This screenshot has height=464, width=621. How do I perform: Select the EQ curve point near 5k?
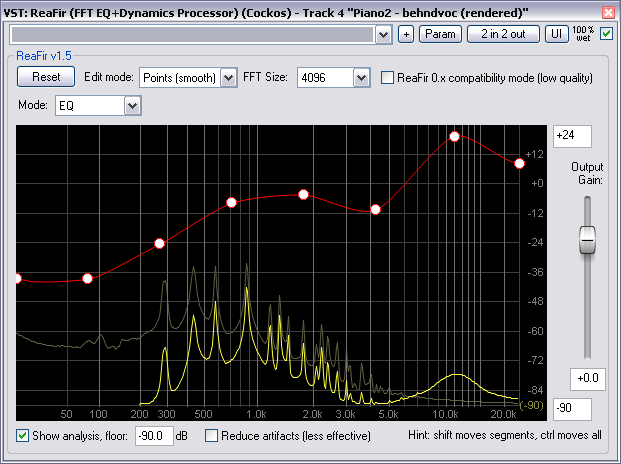pos(376,209)
